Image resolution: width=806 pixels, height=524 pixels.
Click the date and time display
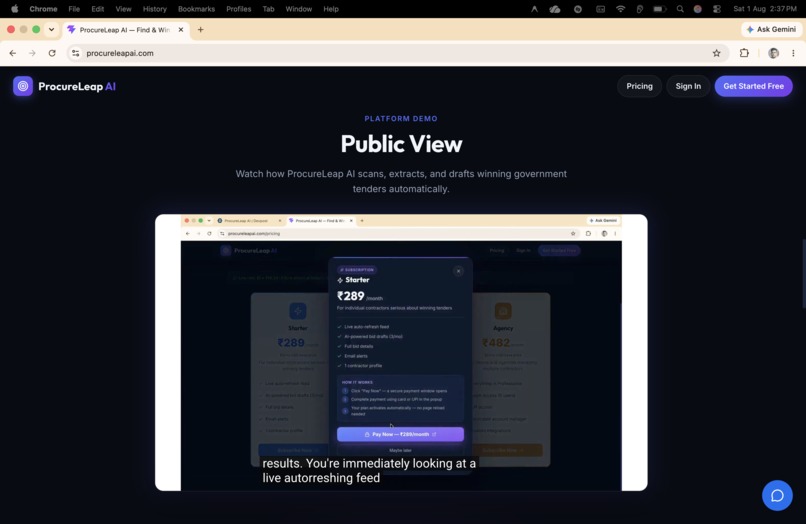coord(765,9)
